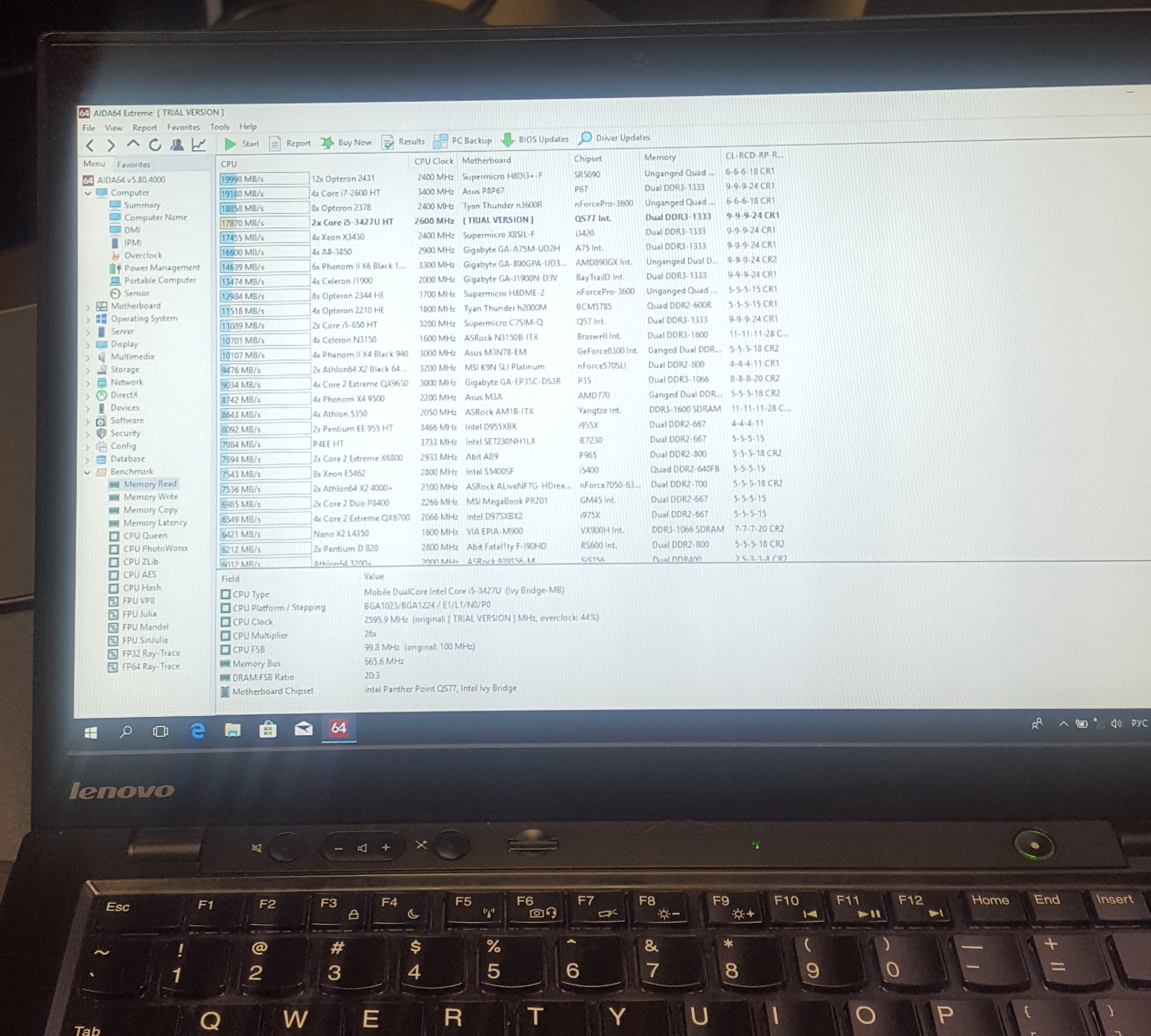Select CPU PhotoWorxx benchmark
Viewport: 1151px width, 1036px height.
(x=148, y=549)
